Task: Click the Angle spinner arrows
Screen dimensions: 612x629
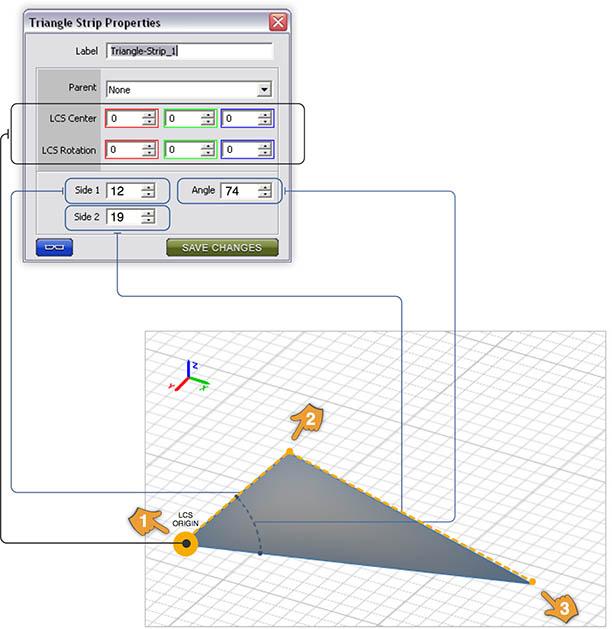Action: click(x=265, y=191)
